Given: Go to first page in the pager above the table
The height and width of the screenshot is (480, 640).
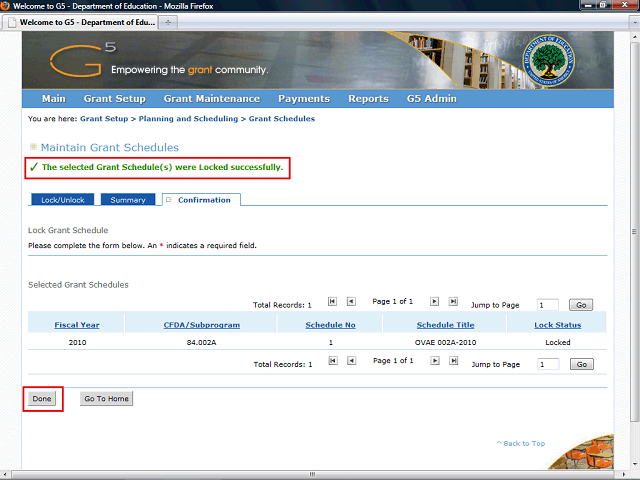Looking at the screenshot, I should coord(332,302).
